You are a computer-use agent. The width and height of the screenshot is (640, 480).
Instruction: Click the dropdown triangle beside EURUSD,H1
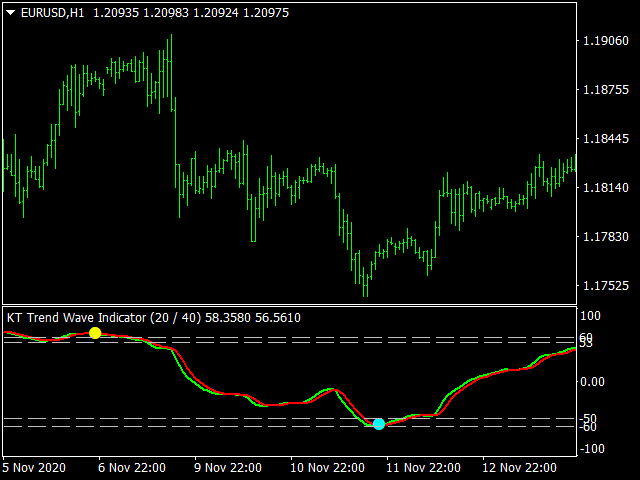[11, 13]
